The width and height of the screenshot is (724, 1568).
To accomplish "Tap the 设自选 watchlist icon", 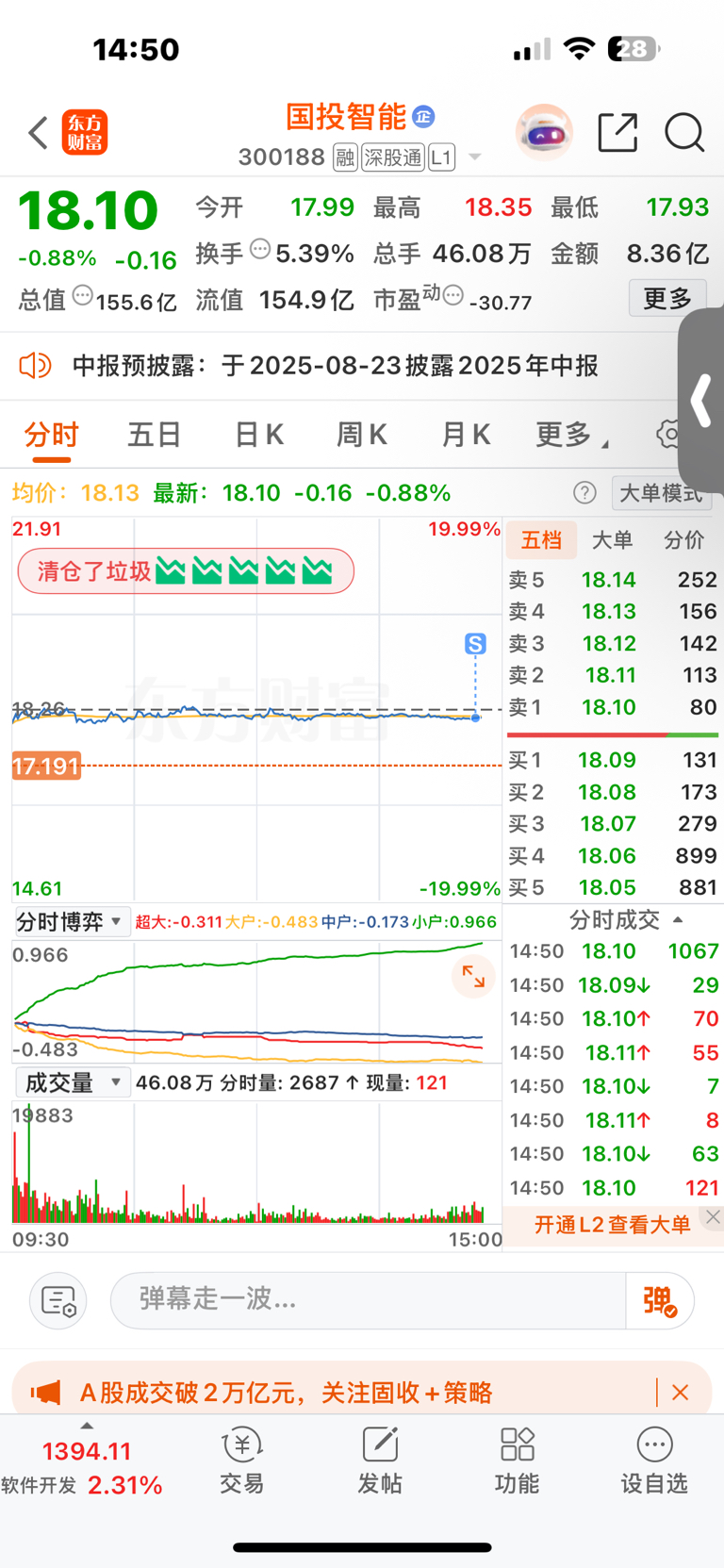I will coord(654,1461).
